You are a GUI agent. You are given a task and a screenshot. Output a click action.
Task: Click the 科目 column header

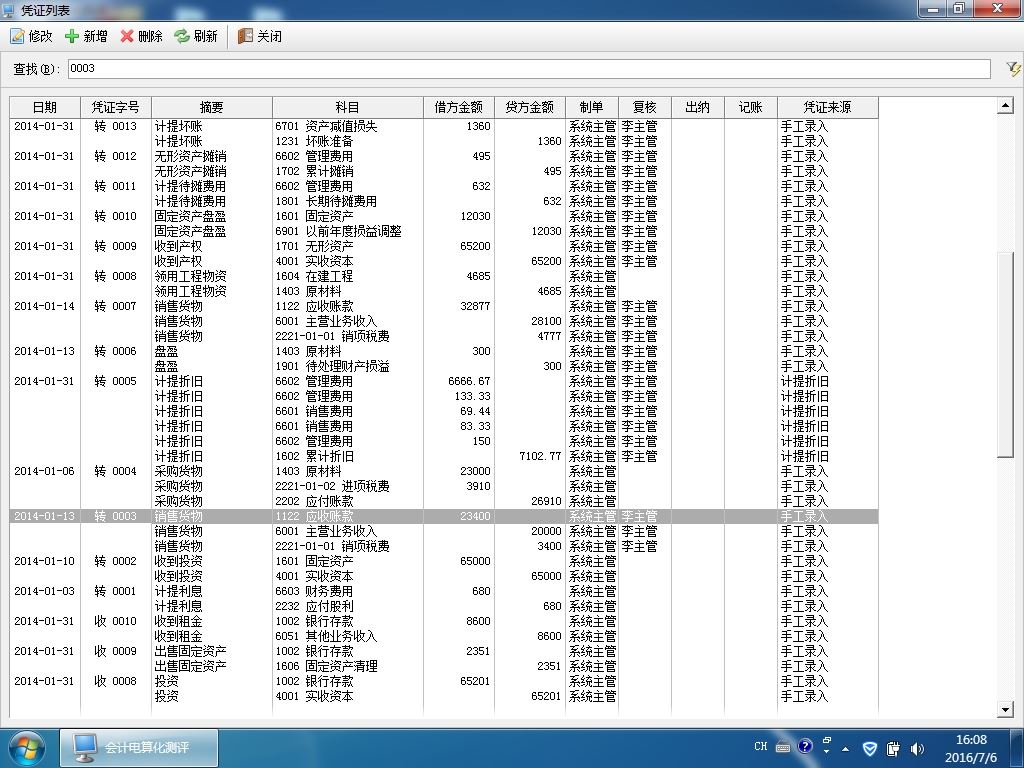click(x=347, y=107)
